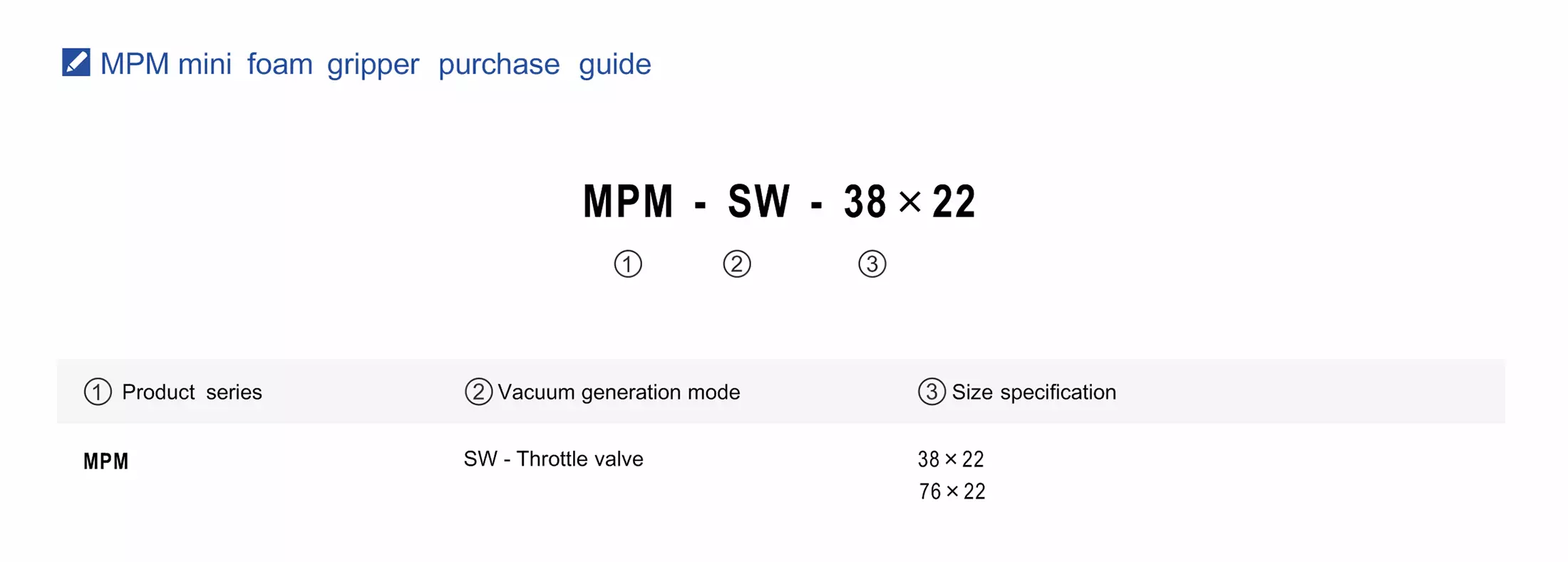Click the Vacuum generation mode column header
This screenshot has height=562, width=1568.
click(619, 392)
